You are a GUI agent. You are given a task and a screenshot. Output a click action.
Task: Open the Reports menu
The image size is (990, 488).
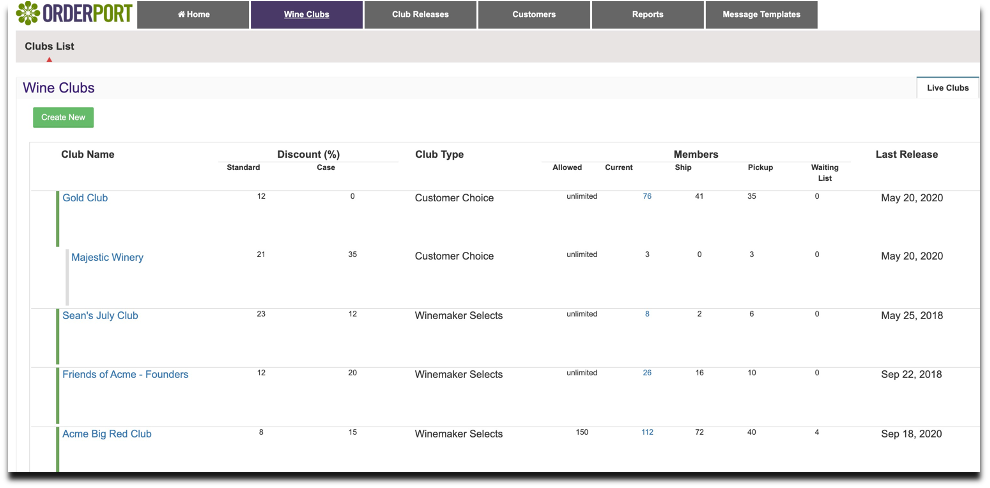(x=648, y=15)
